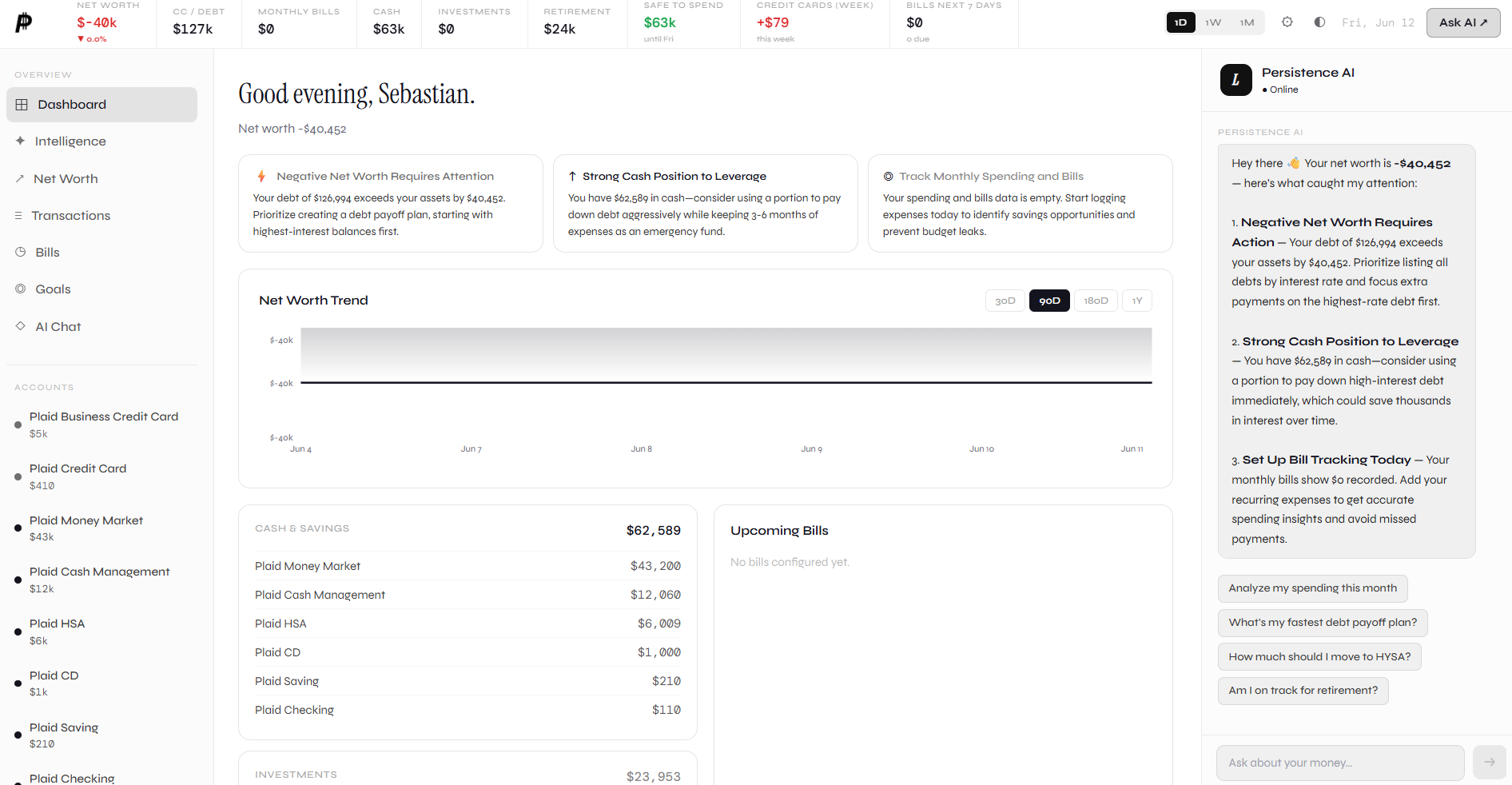This screenshot has height=785, width=1512.
Task: Click the Safe to Spend $63k stat
Action: coord(683,22)
